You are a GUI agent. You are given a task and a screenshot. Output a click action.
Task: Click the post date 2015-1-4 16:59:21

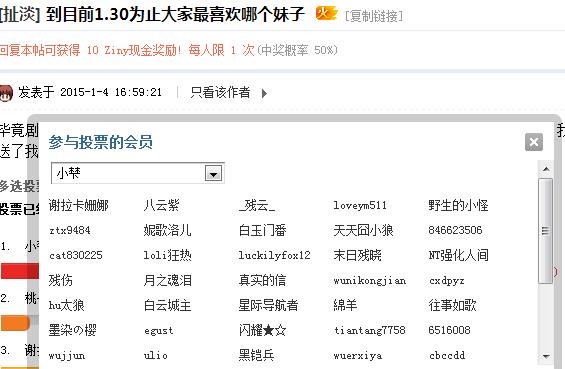(x=111, y=92)
